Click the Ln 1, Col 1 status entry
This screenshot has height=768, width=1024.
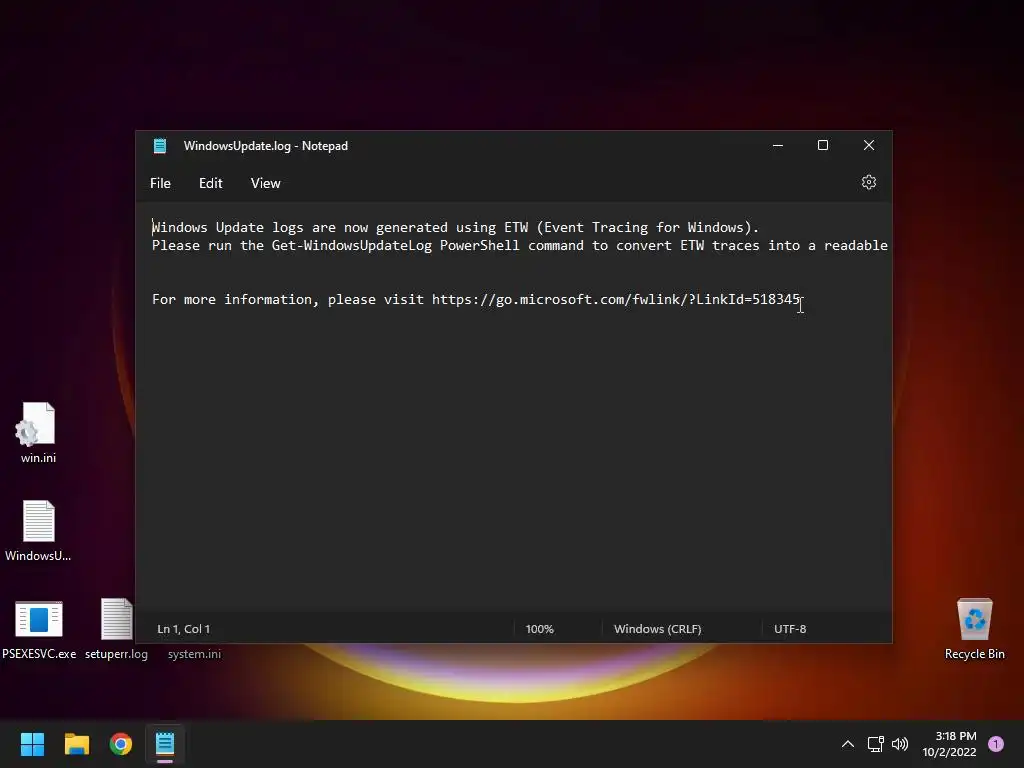(x=184, y=629)
